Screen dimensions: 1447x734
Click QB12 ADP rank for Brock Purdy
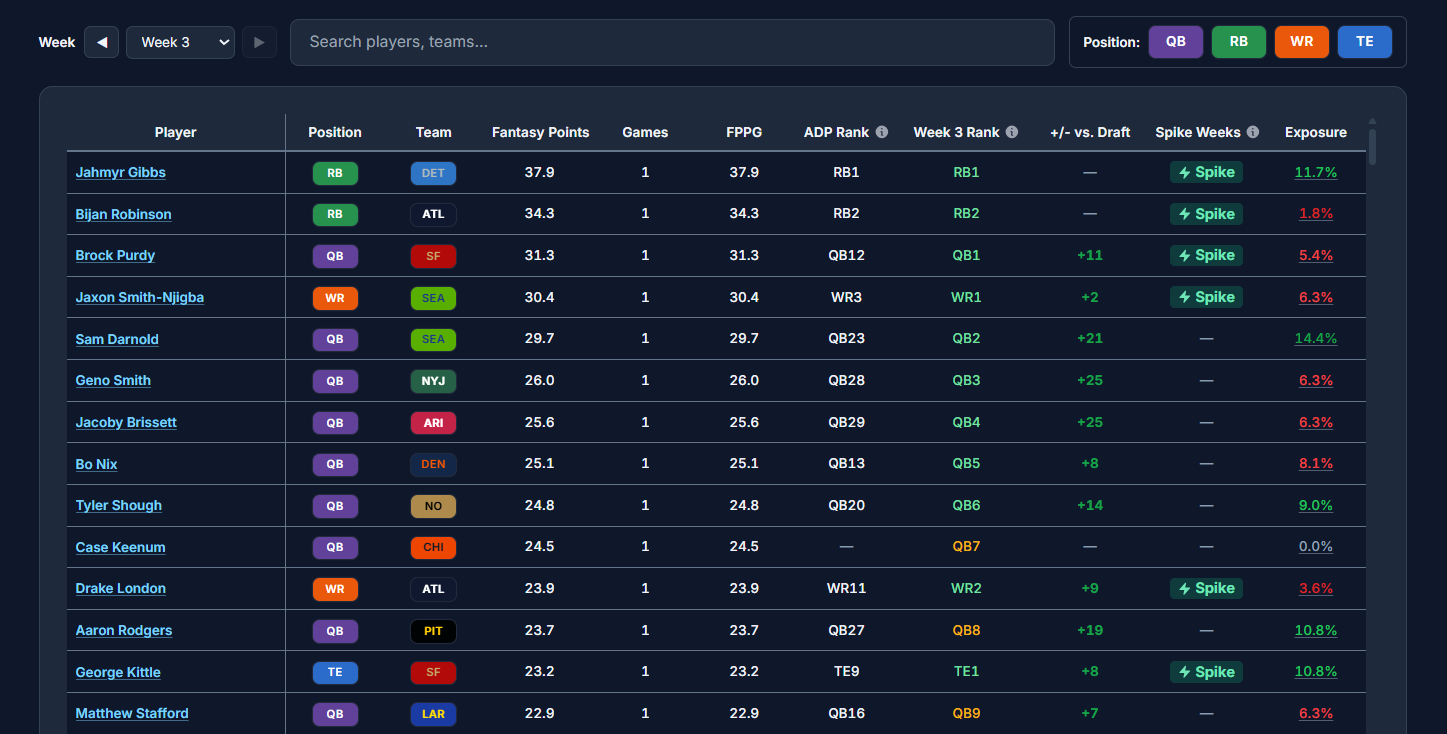click(846, 255)
